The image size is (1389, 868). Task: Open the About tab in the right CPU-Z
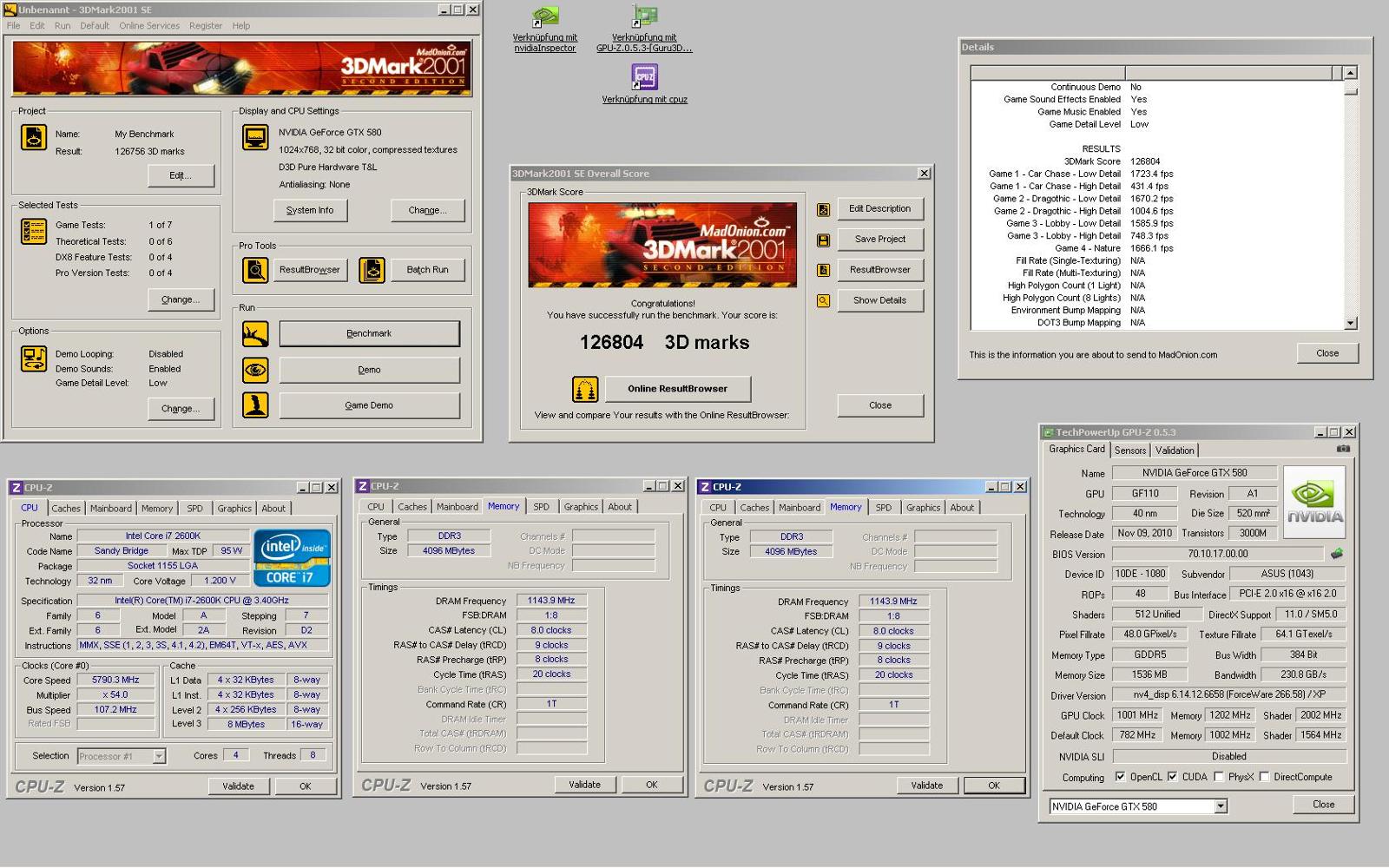click(962, 508)
